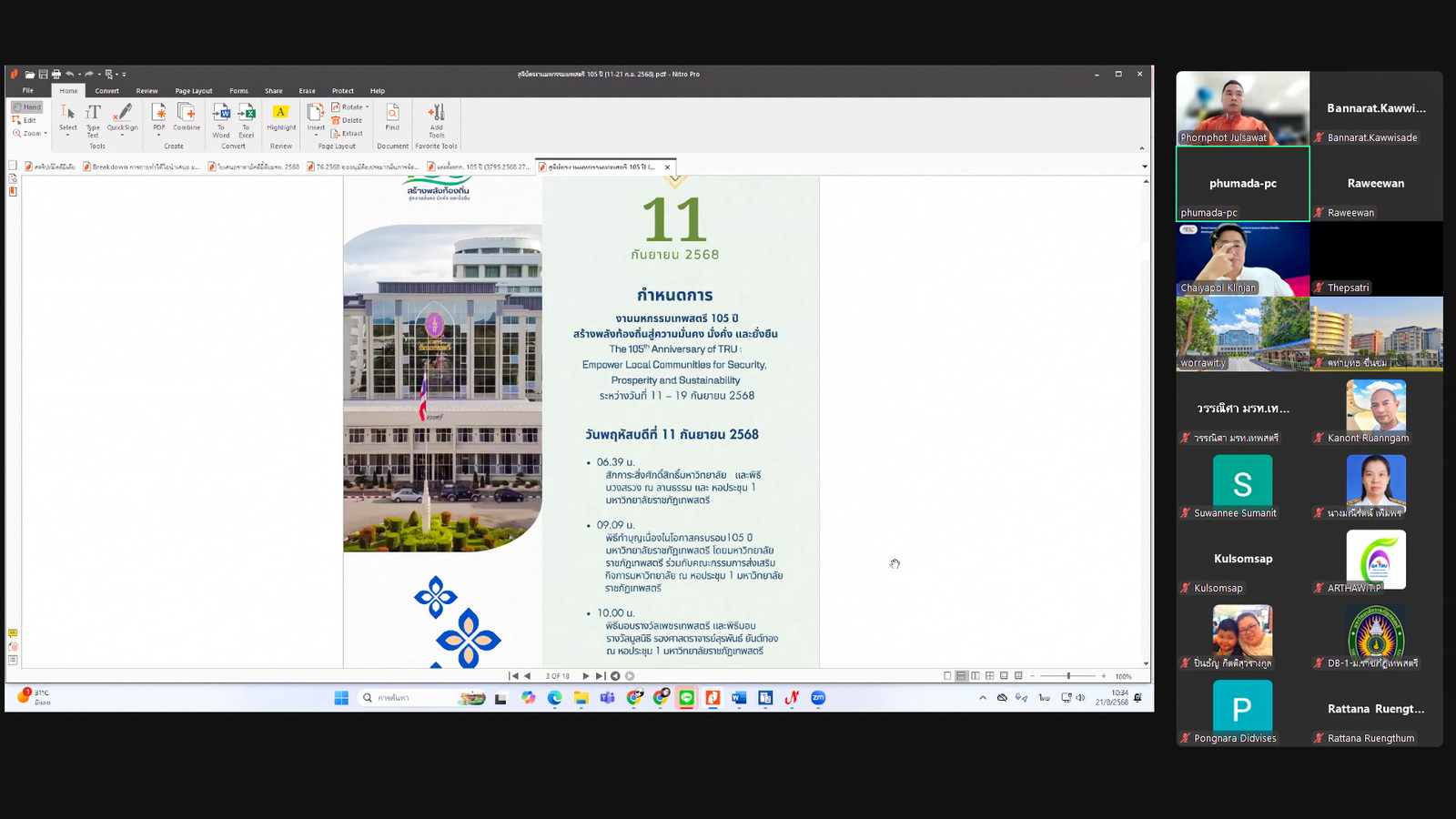Click the Open folder icon in quick access
Viewport: 1456px width, 819px height.
(29, 75)
